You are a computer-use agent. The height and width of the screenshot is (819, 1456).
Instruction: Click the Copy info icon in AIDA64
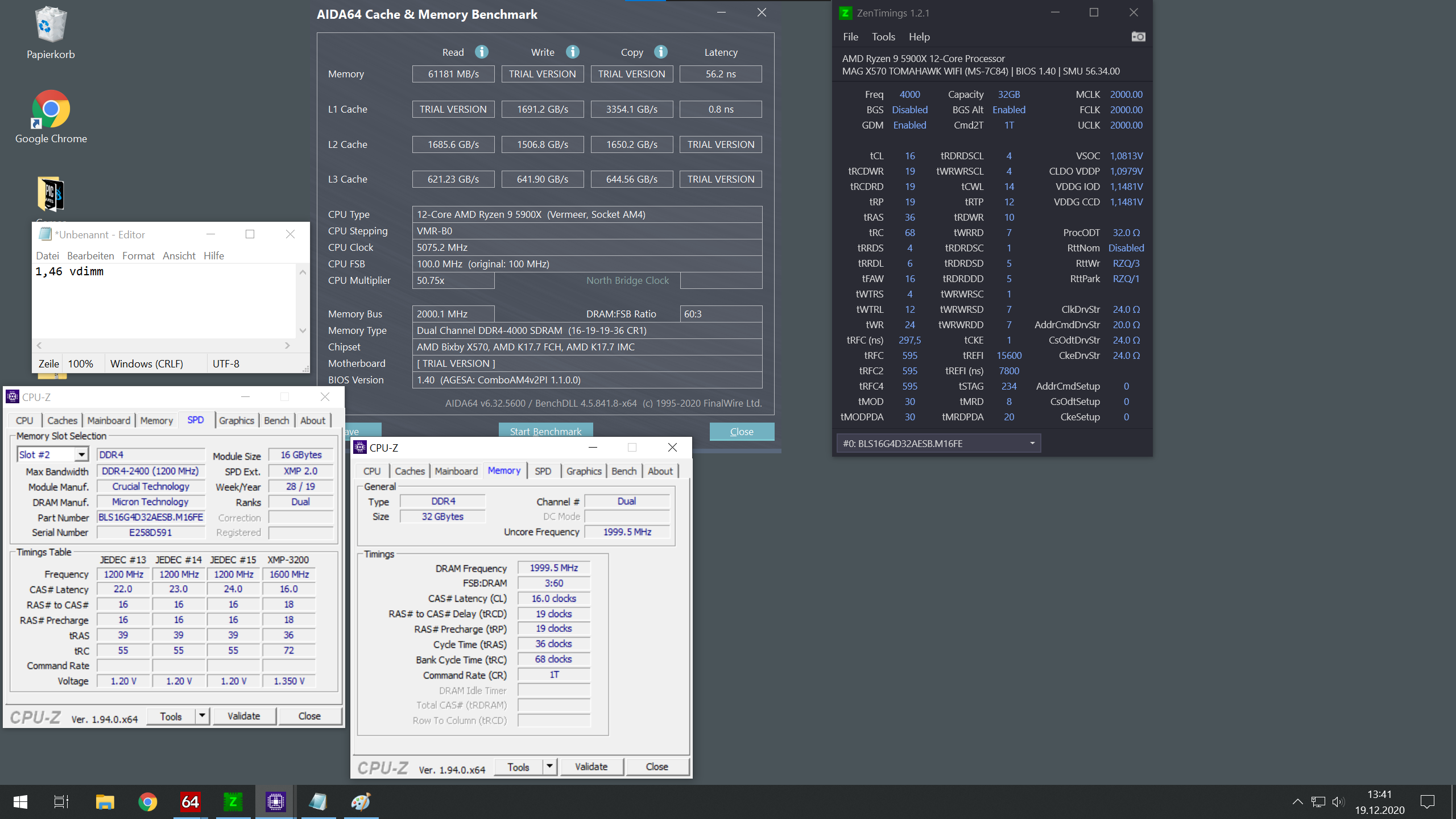[660, 52]
